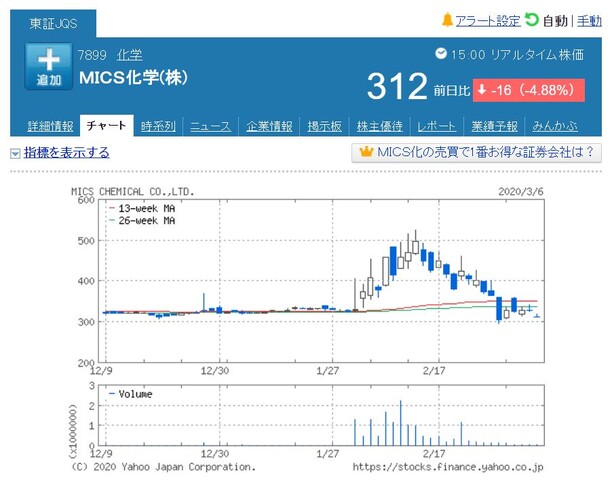The image size is (612, 480).
Task: Click 指標を表示する link
Action: coord(66,152)
